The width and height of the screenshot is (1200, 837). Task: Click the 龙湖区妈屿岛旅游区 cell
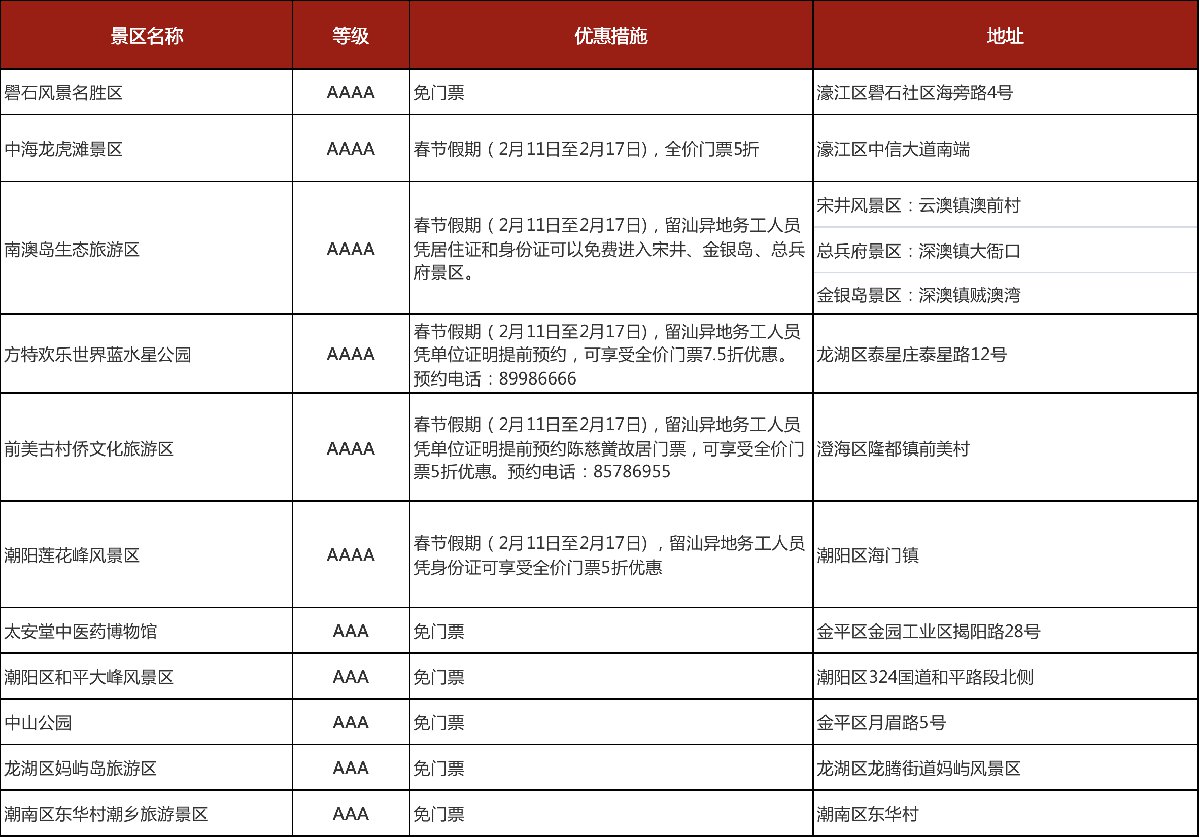(81, 768)
